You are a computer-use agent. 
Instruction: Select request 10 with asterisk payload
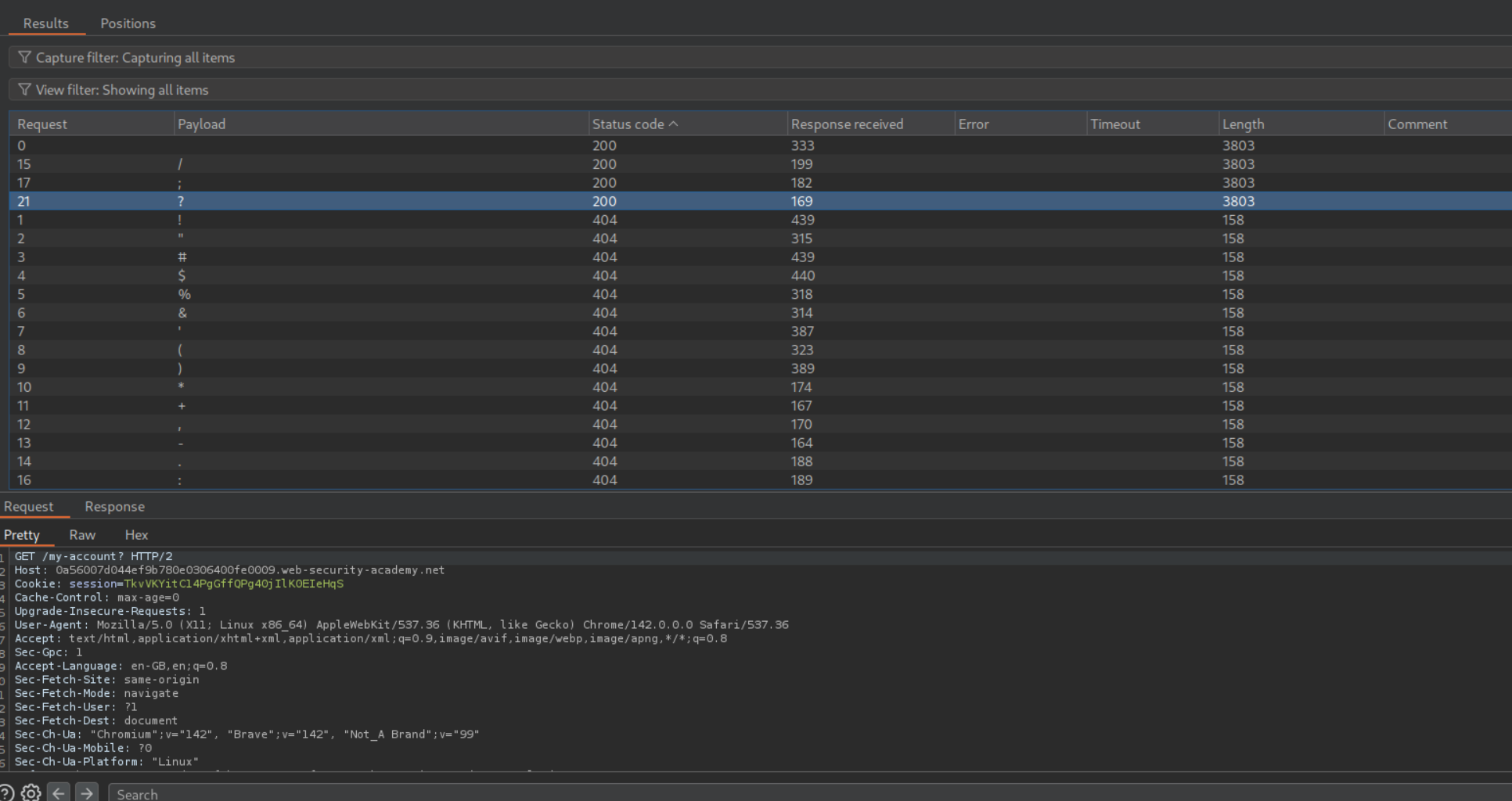[x=313, y=387]
